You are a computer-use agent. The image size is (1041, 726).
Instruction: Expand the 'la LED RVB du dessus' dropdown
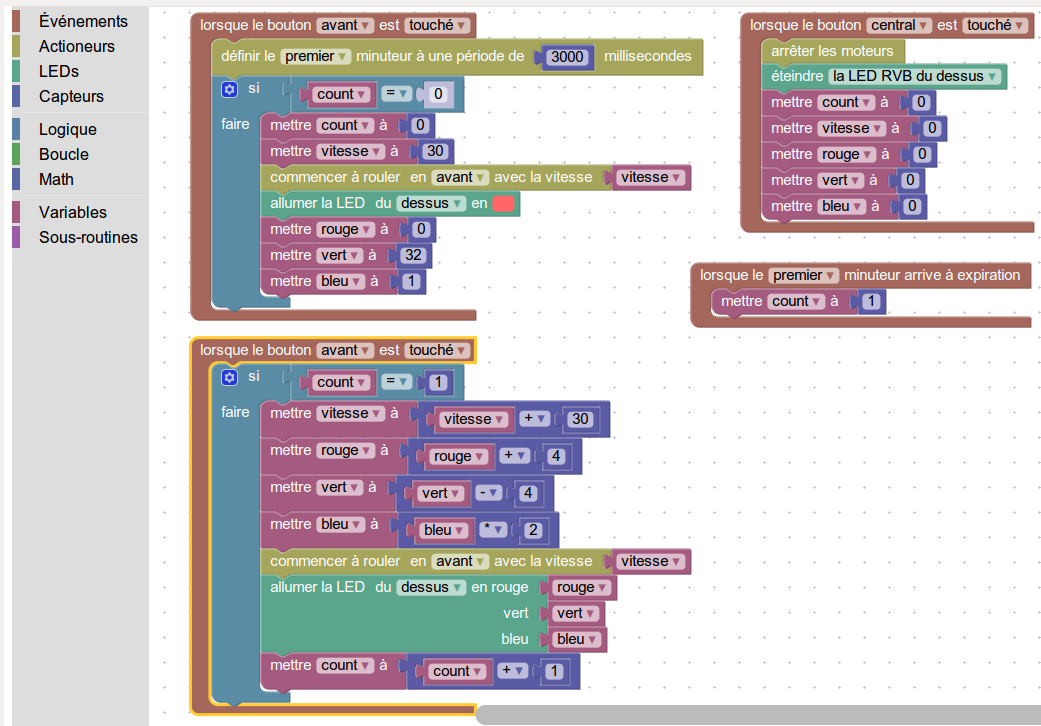click(x=915, y=76)
